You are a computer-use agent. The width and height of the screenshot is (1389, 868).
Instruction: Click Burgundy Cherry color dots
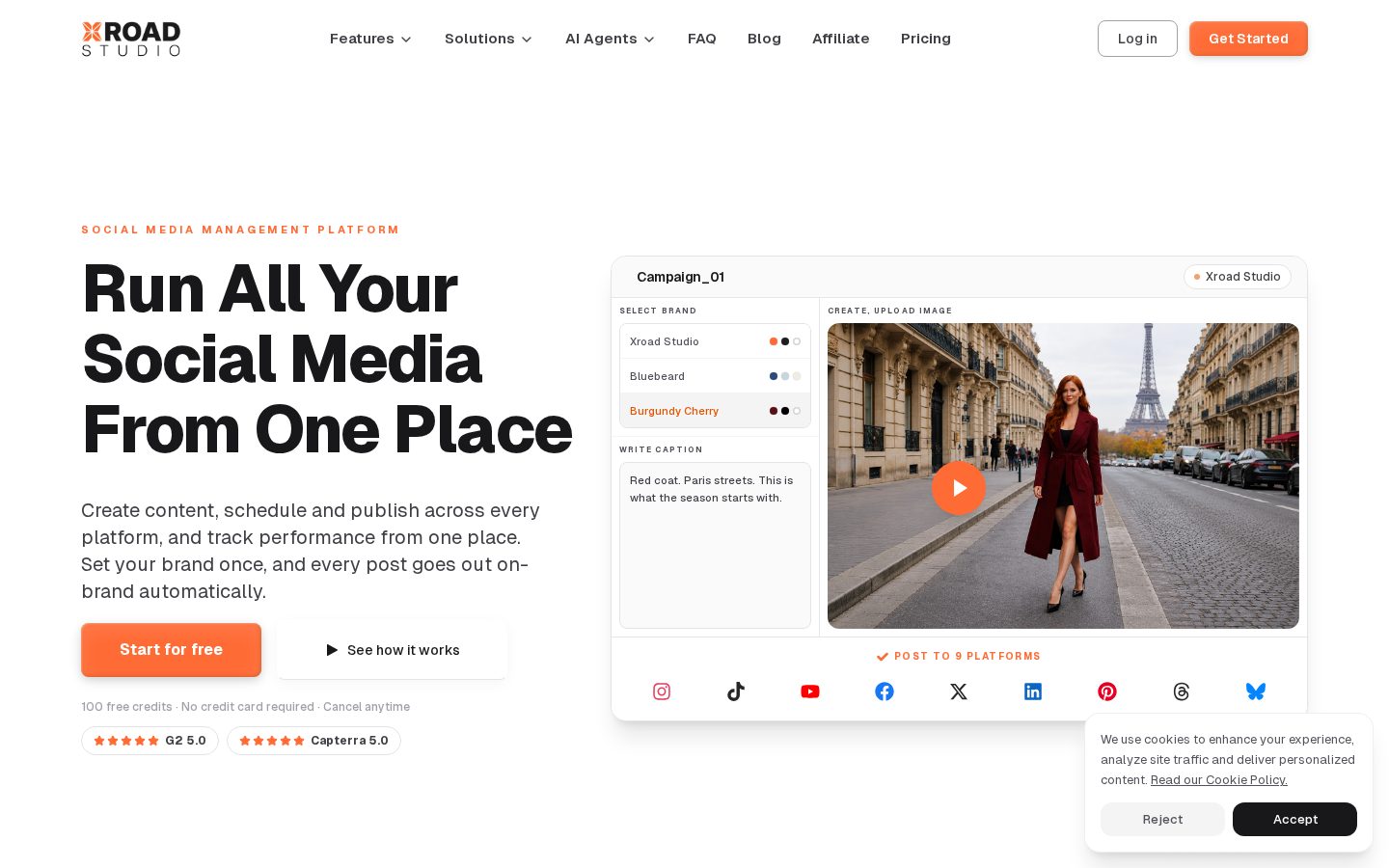(785, 411)
